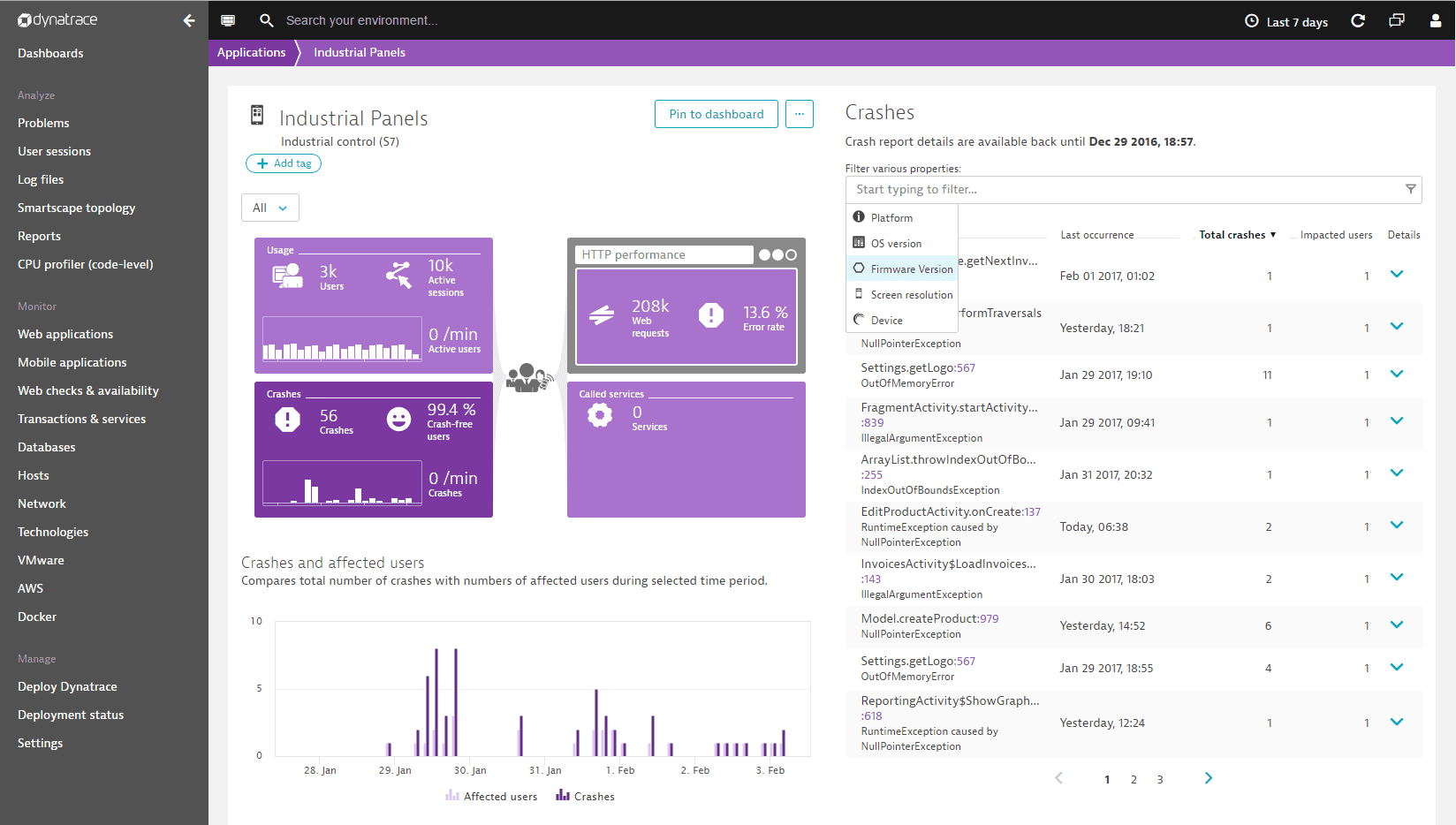Click the HTTP performance title field
This screenshot has width=1456, height=825.
[x=664, y=254]
